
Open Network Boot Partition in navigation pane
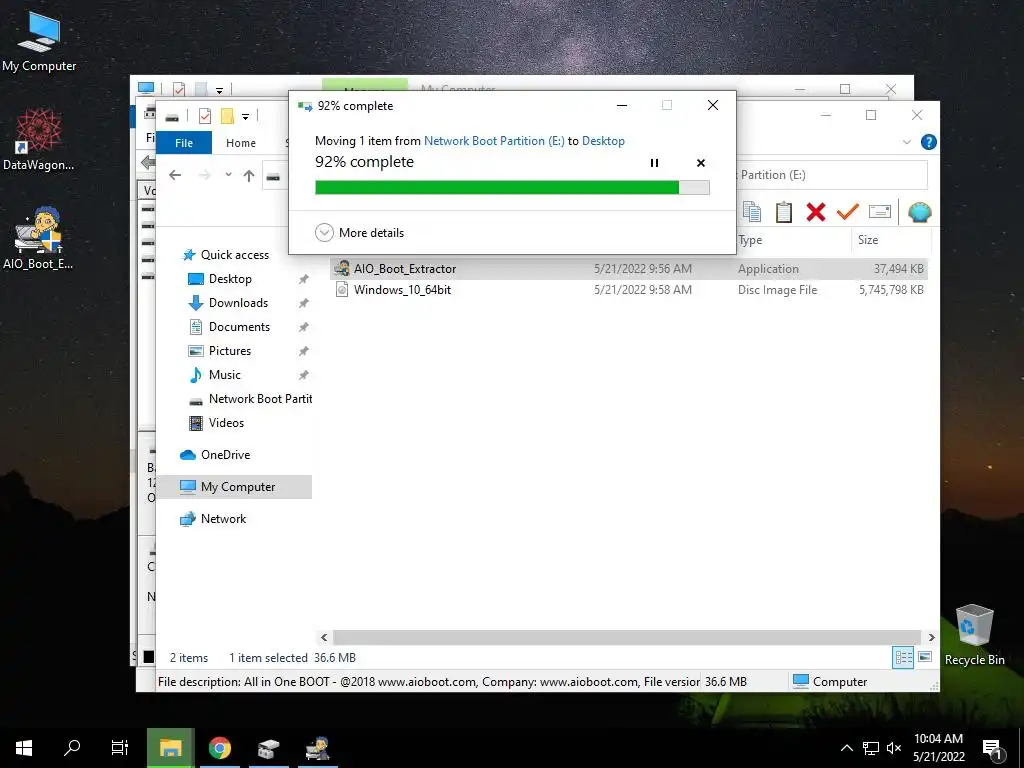pos(260,399)
